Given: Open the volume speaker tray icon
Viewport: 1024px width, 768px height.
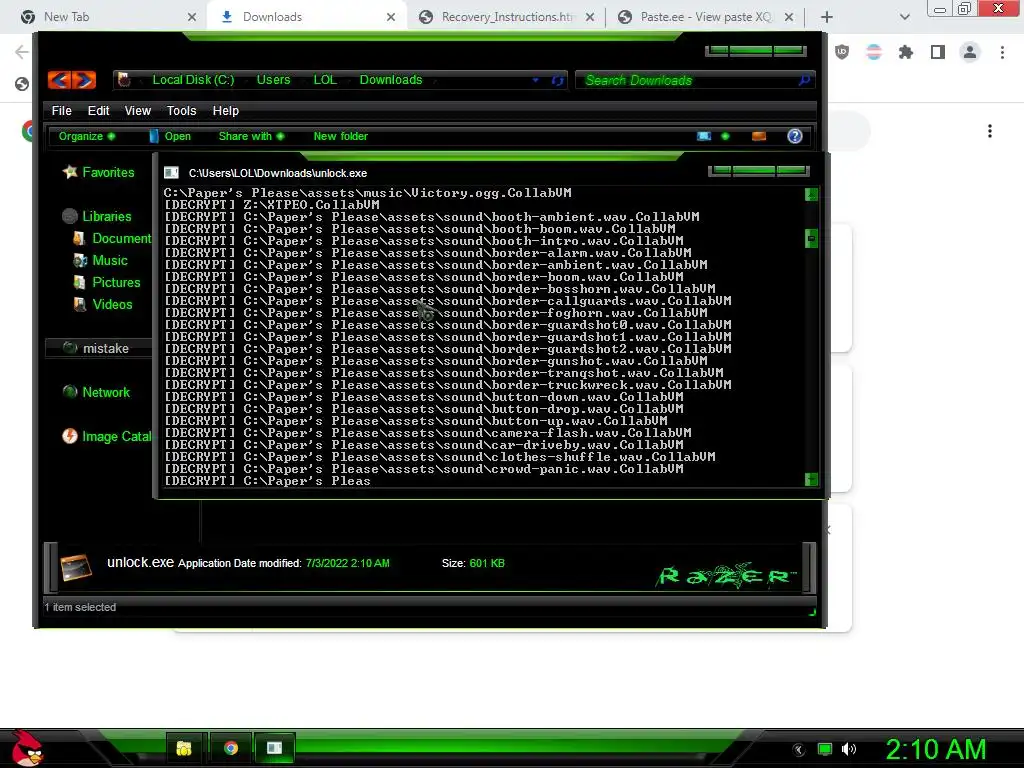Looking at the screenshot, I should [x=848, y=749].
